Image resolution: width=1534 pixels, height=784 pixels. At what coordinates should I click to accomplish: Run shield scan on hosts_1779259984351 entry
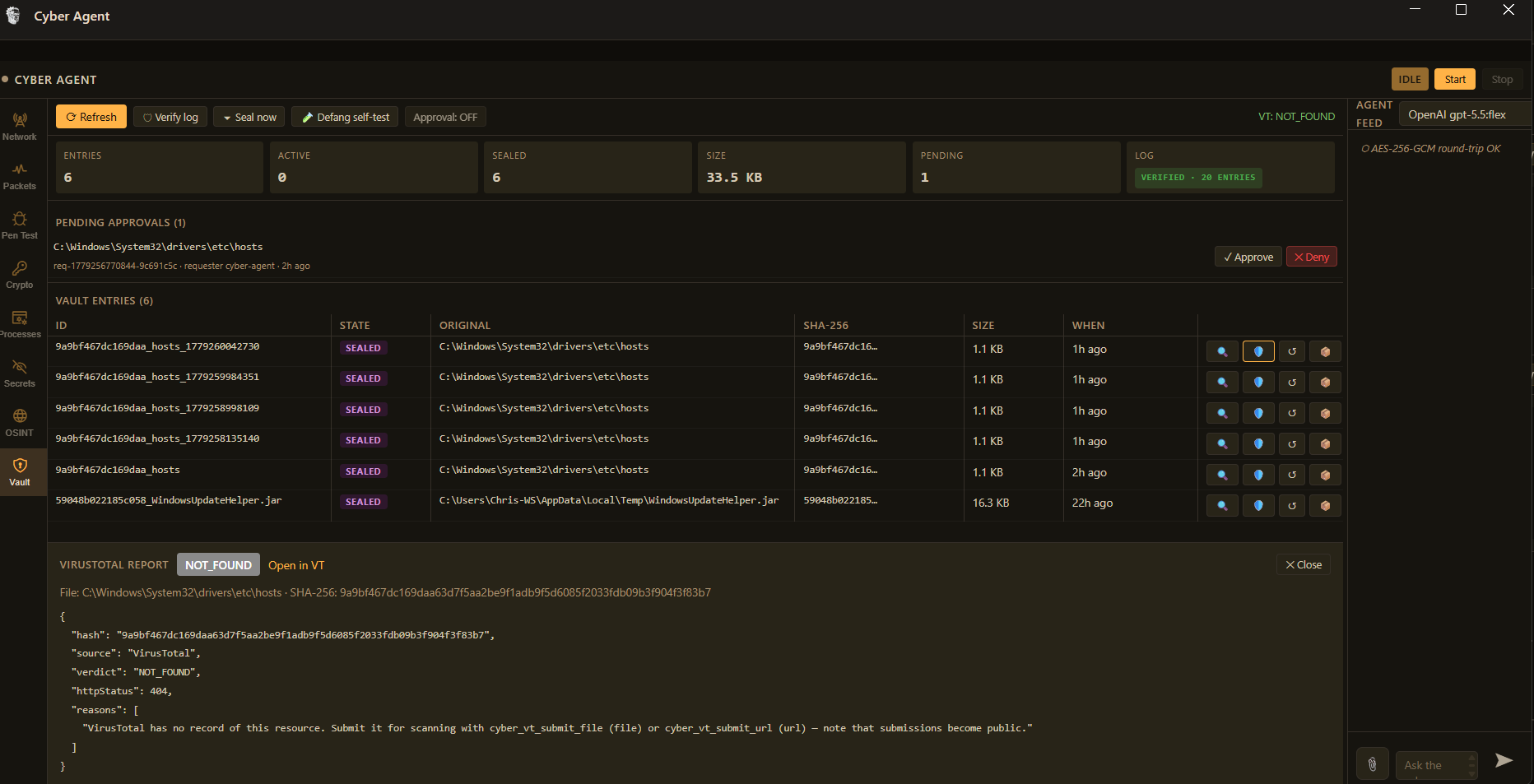[1258, 382]
